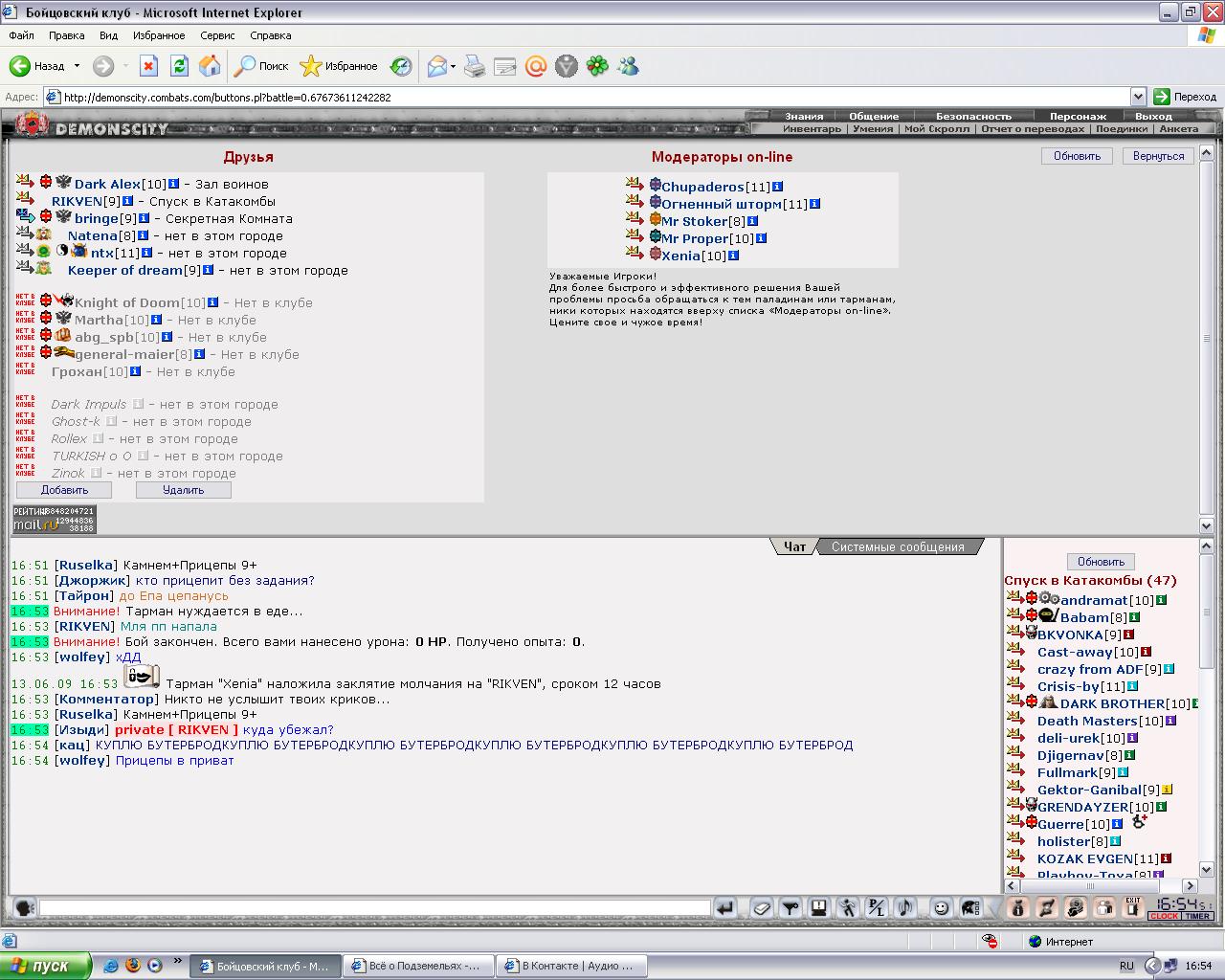Click the money bag icon in bottom toolbar
This screenshot has width=1225, height=980.
point(1018,907)
